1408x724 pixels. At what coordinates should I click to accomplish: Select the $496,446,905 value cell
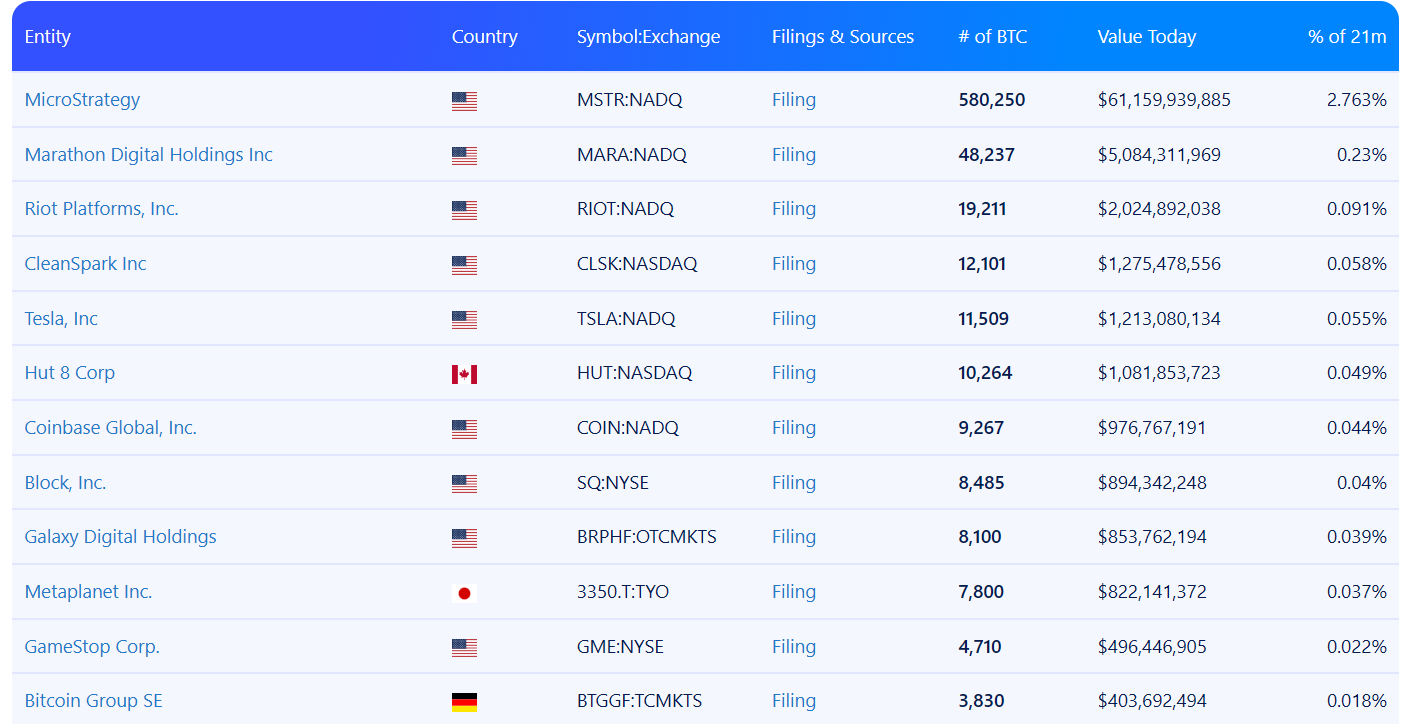point(1152,647)
